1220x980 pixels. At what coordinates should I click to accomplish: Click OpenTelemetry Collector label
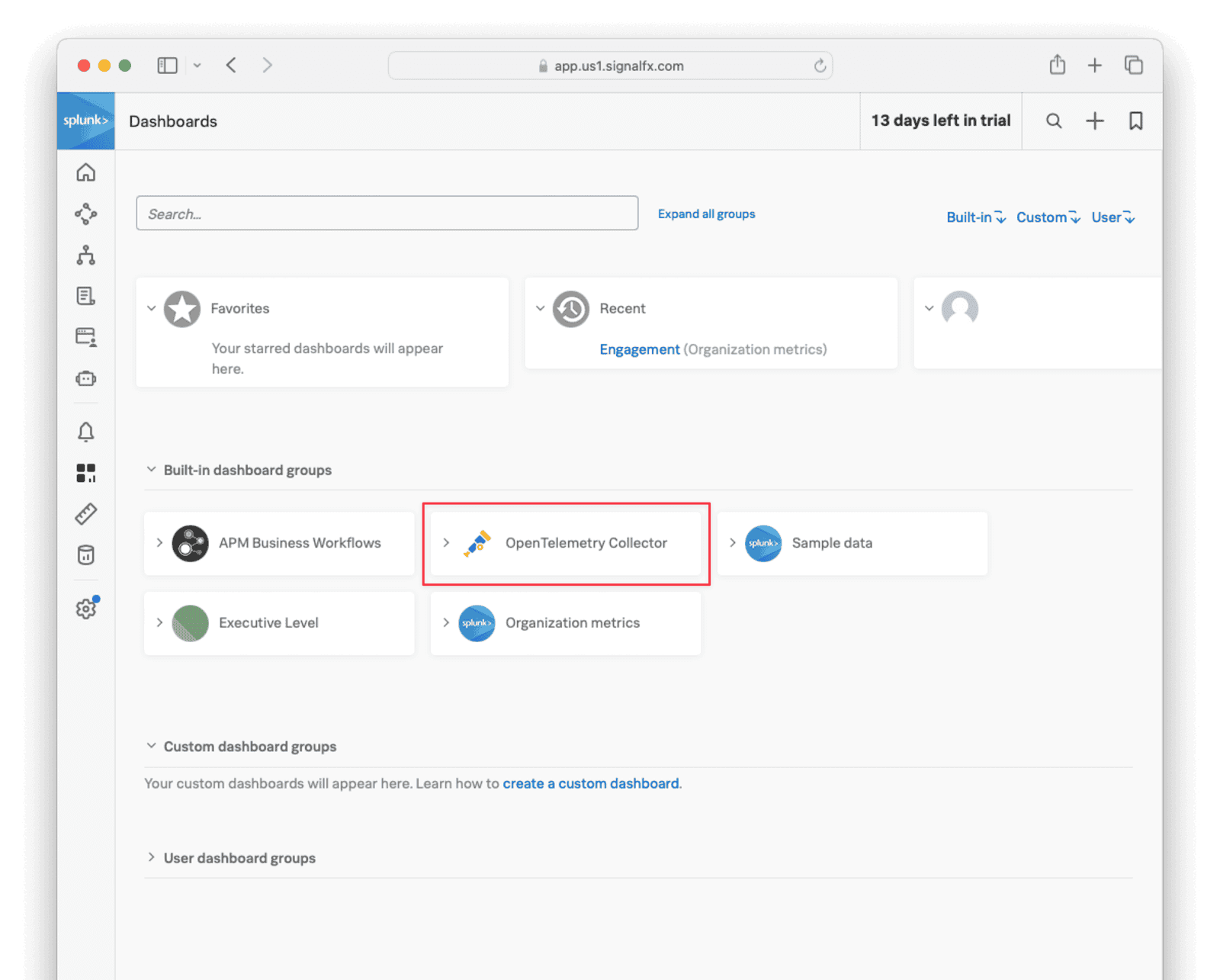[586, 543]
